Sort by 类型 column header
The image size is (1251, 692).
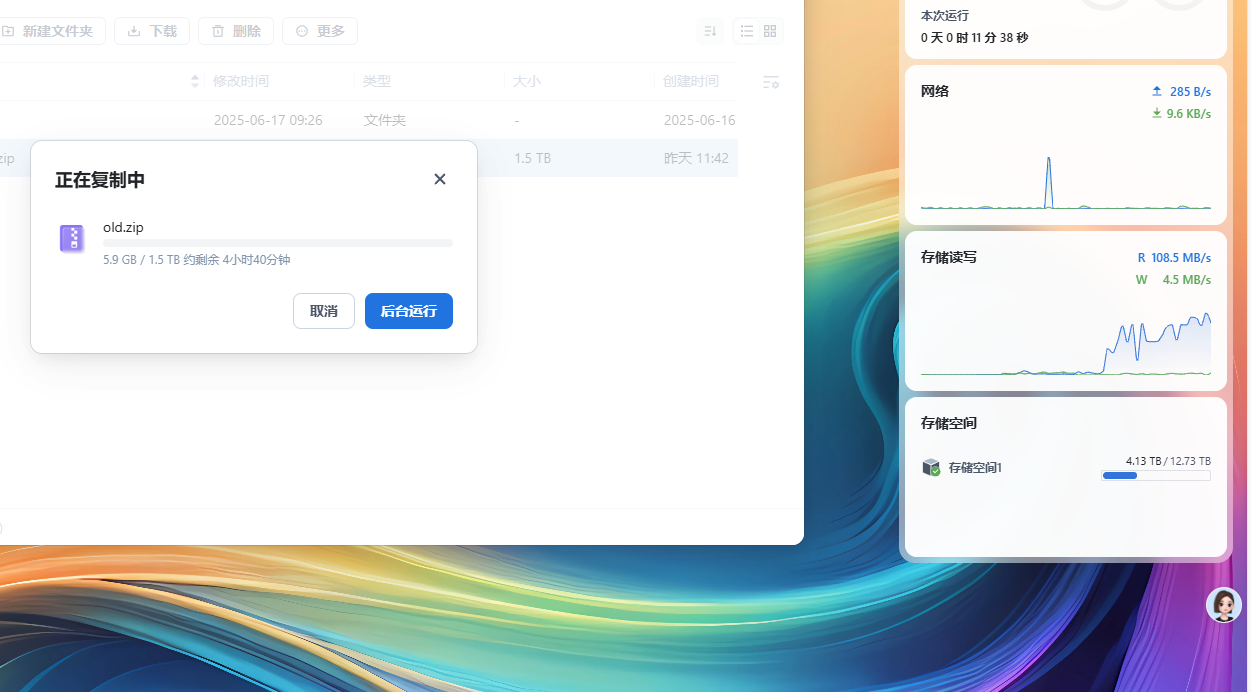click(x=377, y=81)
